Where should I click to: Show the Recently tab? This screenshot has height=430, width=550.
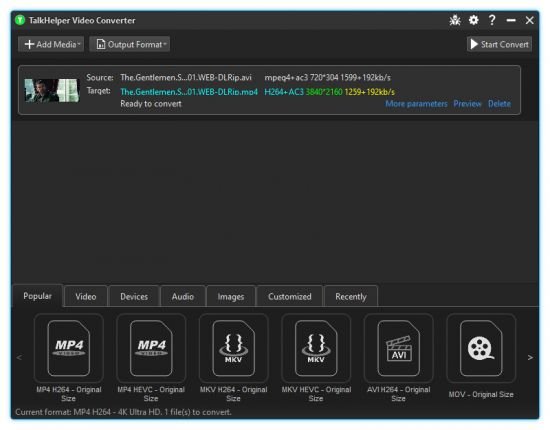click(351, 297)
